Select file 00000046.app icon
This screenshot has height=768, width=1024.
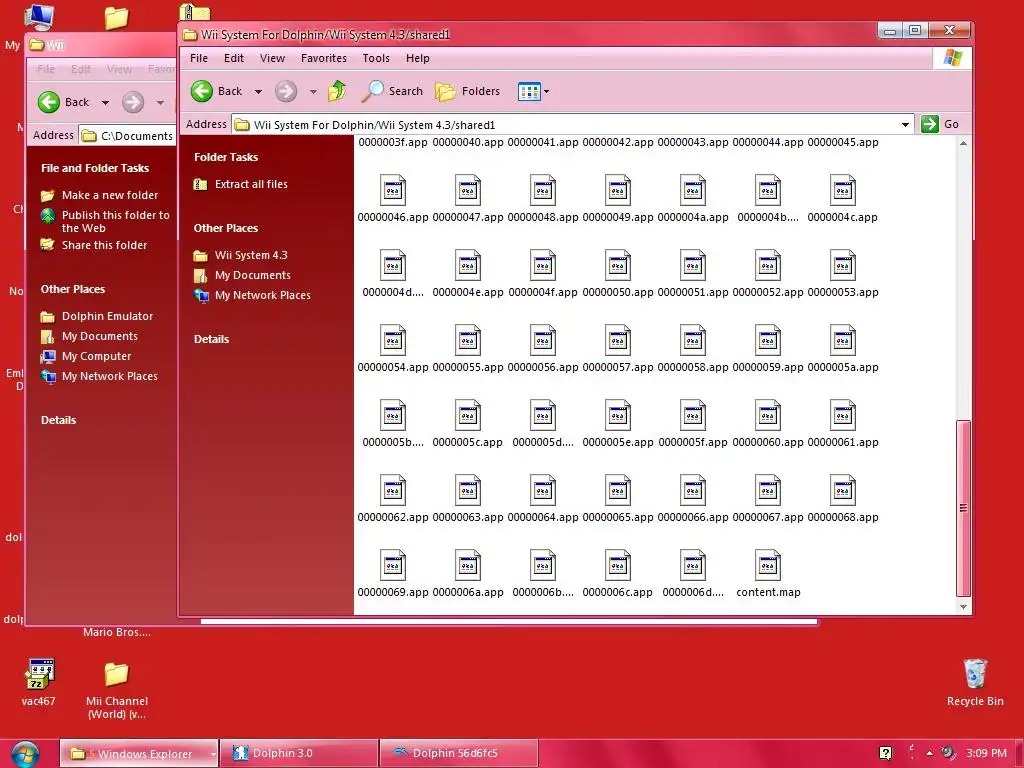(x=393, y=191)
